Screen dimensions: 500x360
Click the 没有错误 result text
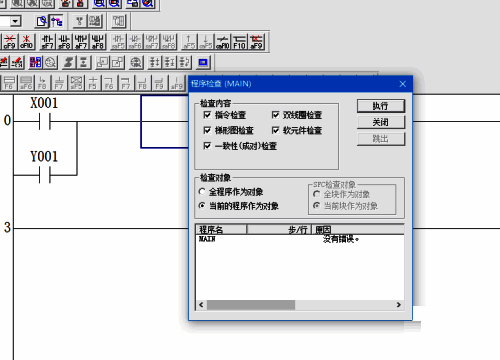341,239
